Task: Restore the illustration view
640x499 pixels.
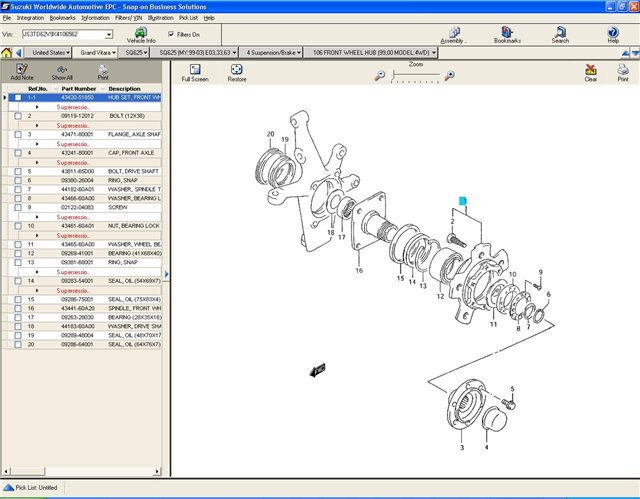Action: click(237, 73)
